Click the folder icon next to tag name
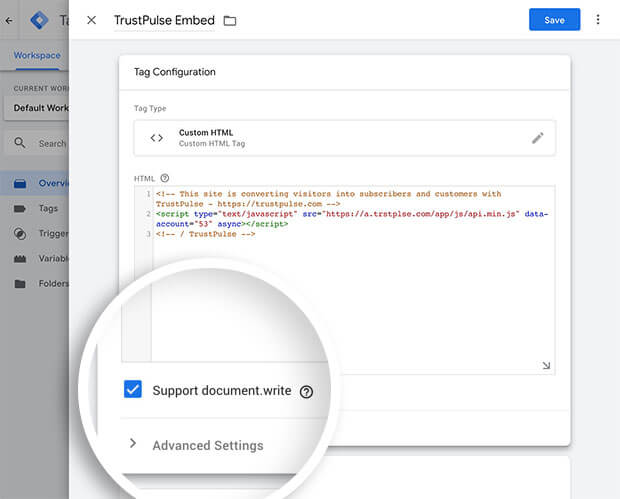 (x=230, y=21)
